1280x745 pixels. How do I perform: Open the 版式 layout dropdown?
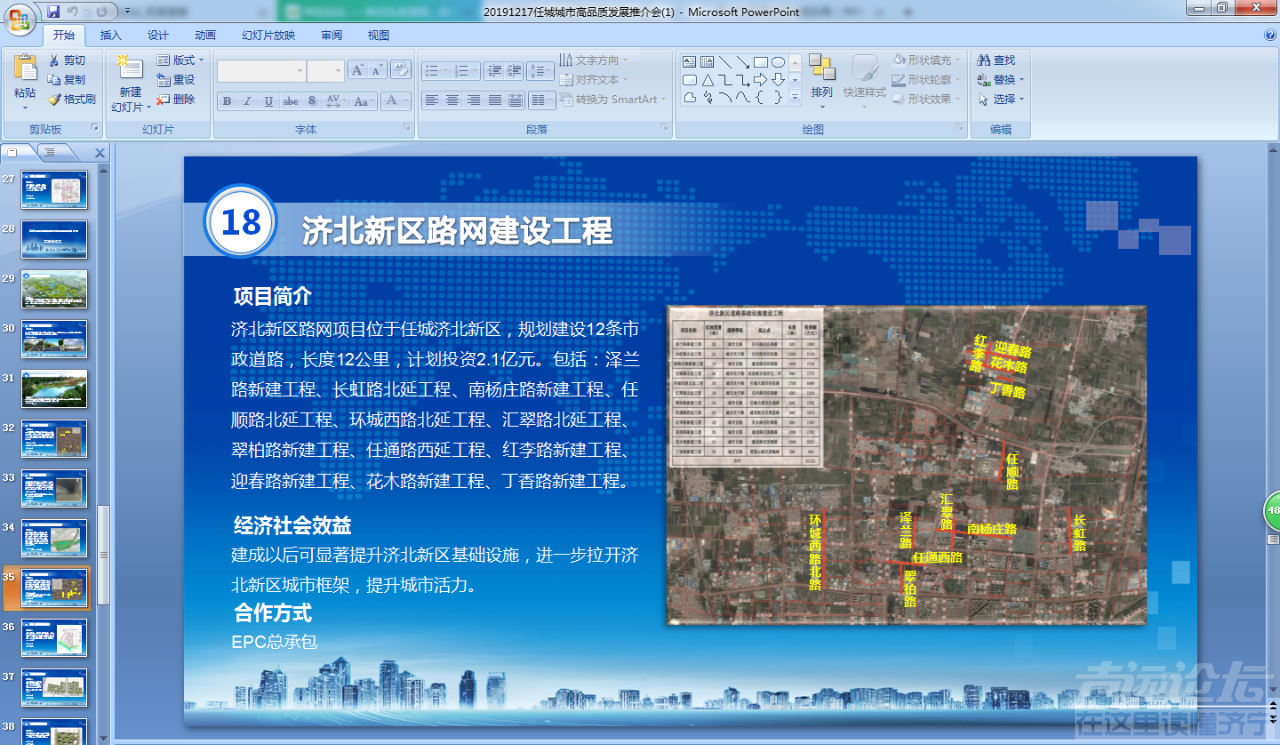tap(181, 60)
